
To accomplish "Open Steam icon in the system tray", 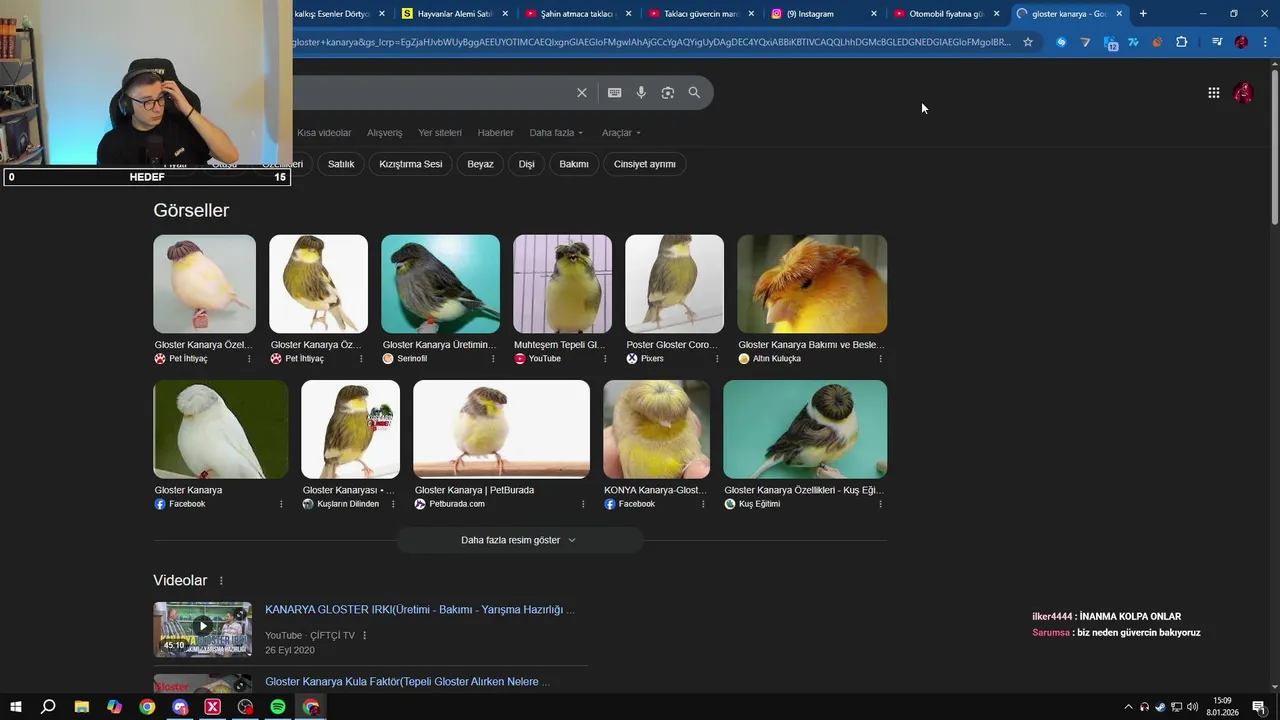I will click(1160, 707).
